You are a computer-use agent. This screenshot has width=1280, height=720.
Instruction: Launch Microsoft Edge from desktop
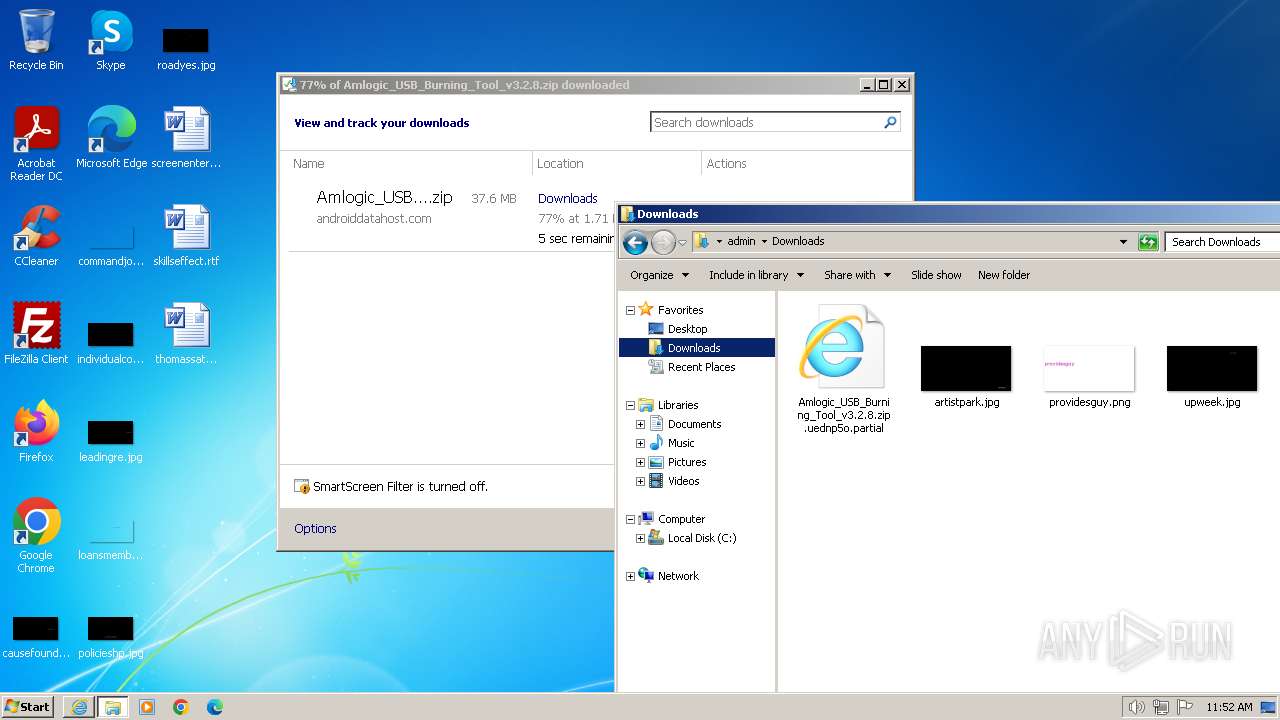pos(111,138)
